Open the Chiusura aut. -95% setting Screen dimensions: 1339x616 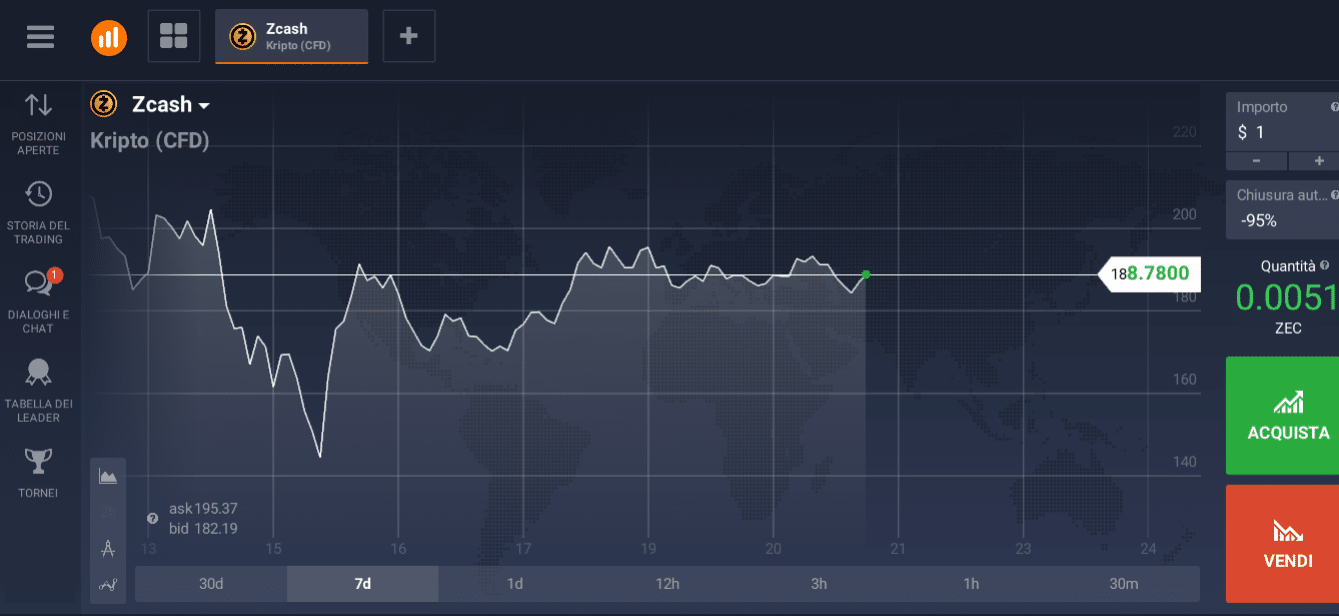pyautogui.click(x=1282, y=210)
